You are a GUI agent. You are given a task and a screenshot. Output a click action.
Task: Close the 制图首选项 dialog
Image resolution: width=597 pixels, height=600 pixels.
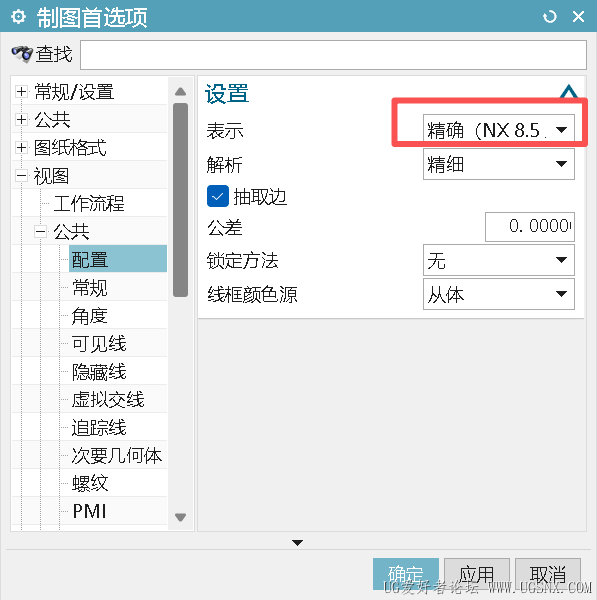[578, 16]
